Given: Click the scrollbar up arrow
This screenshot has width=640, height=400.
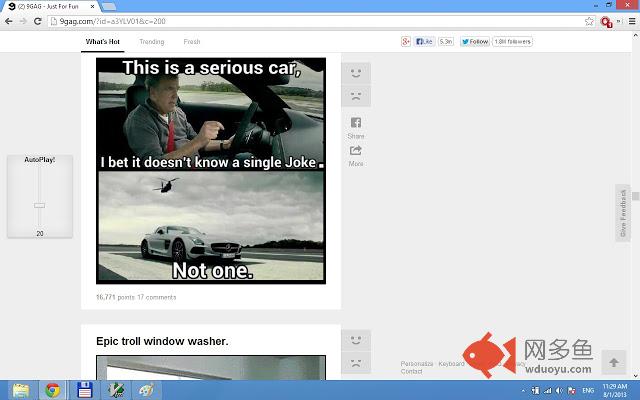Looking at the screenshot, I should click(636, 36).
